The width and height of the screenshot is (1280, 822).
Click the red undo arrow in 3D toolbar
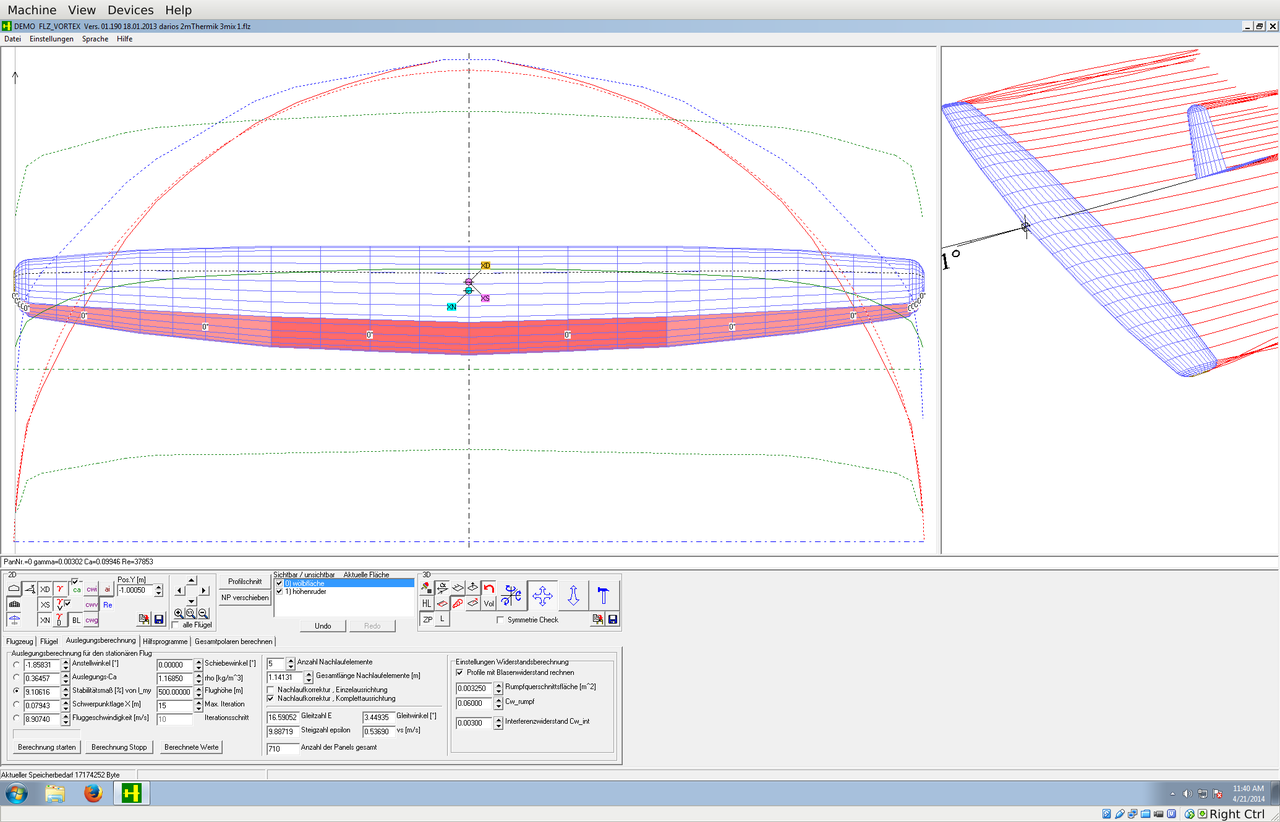pyautogui.click(x=489, y=589)
